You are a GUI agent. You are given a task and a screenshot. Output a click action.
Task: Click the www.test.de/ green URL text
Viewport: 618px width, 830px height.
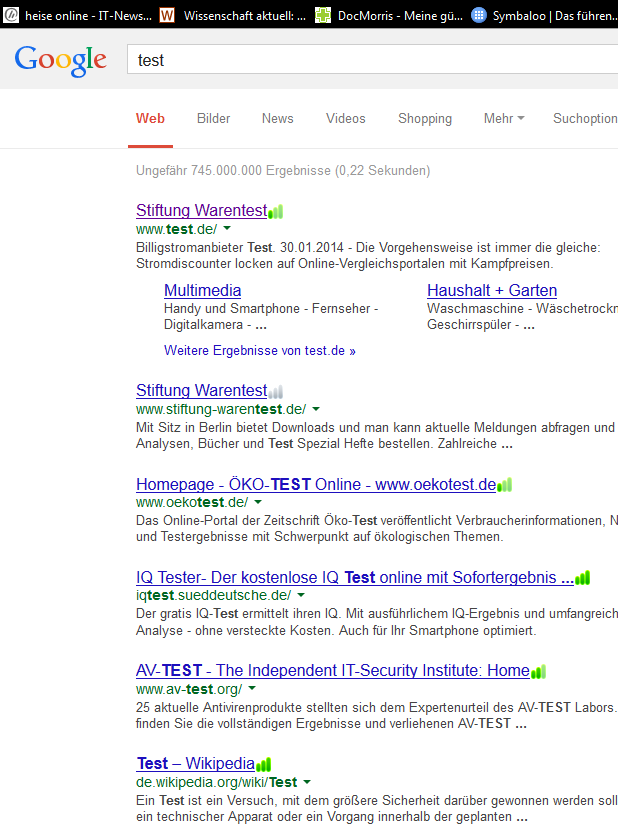pos(176,229)
